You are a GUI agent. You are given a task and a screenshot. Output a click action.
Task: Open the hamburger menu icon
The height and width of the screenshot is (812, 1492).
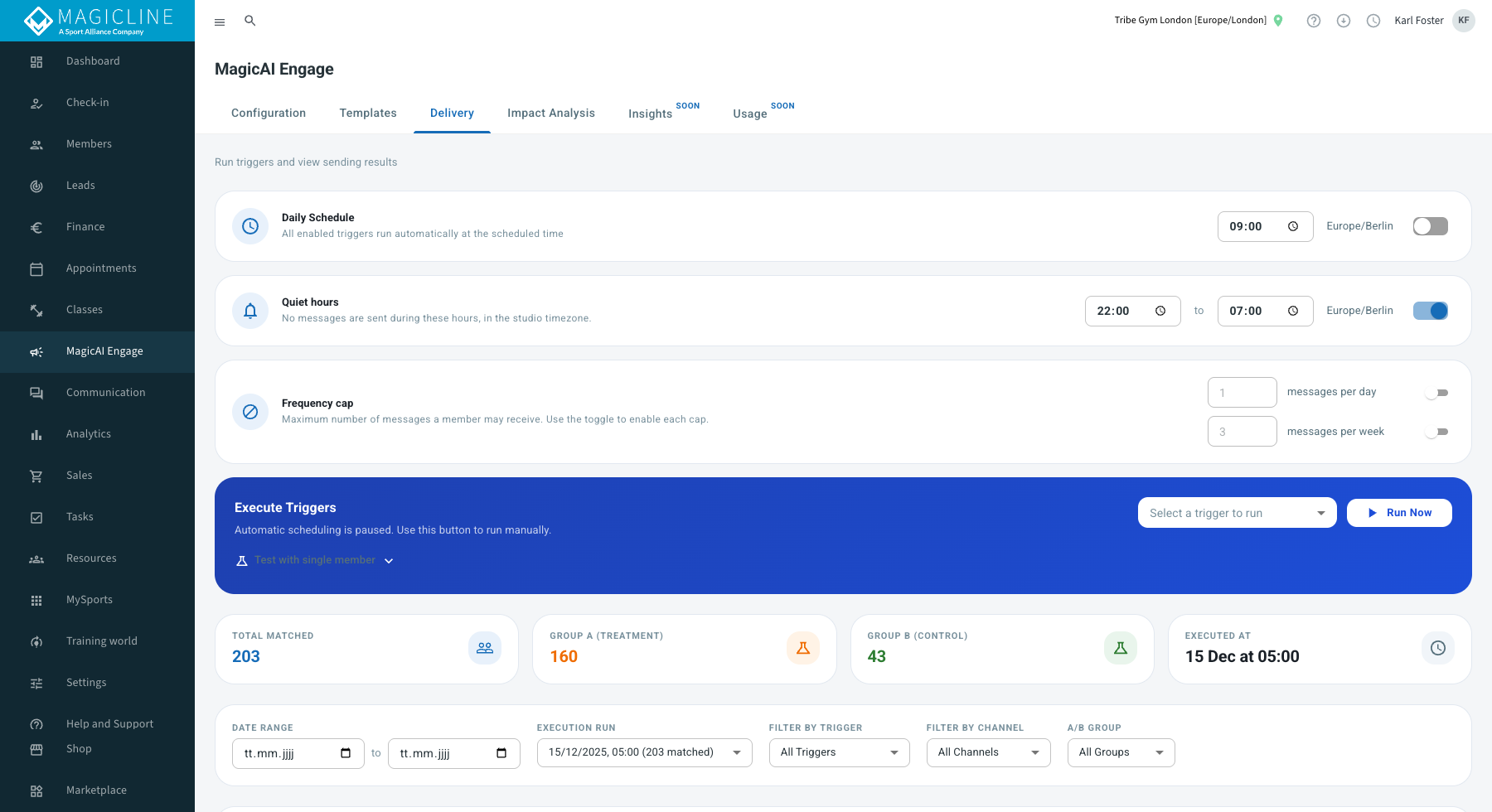(220, 22)
